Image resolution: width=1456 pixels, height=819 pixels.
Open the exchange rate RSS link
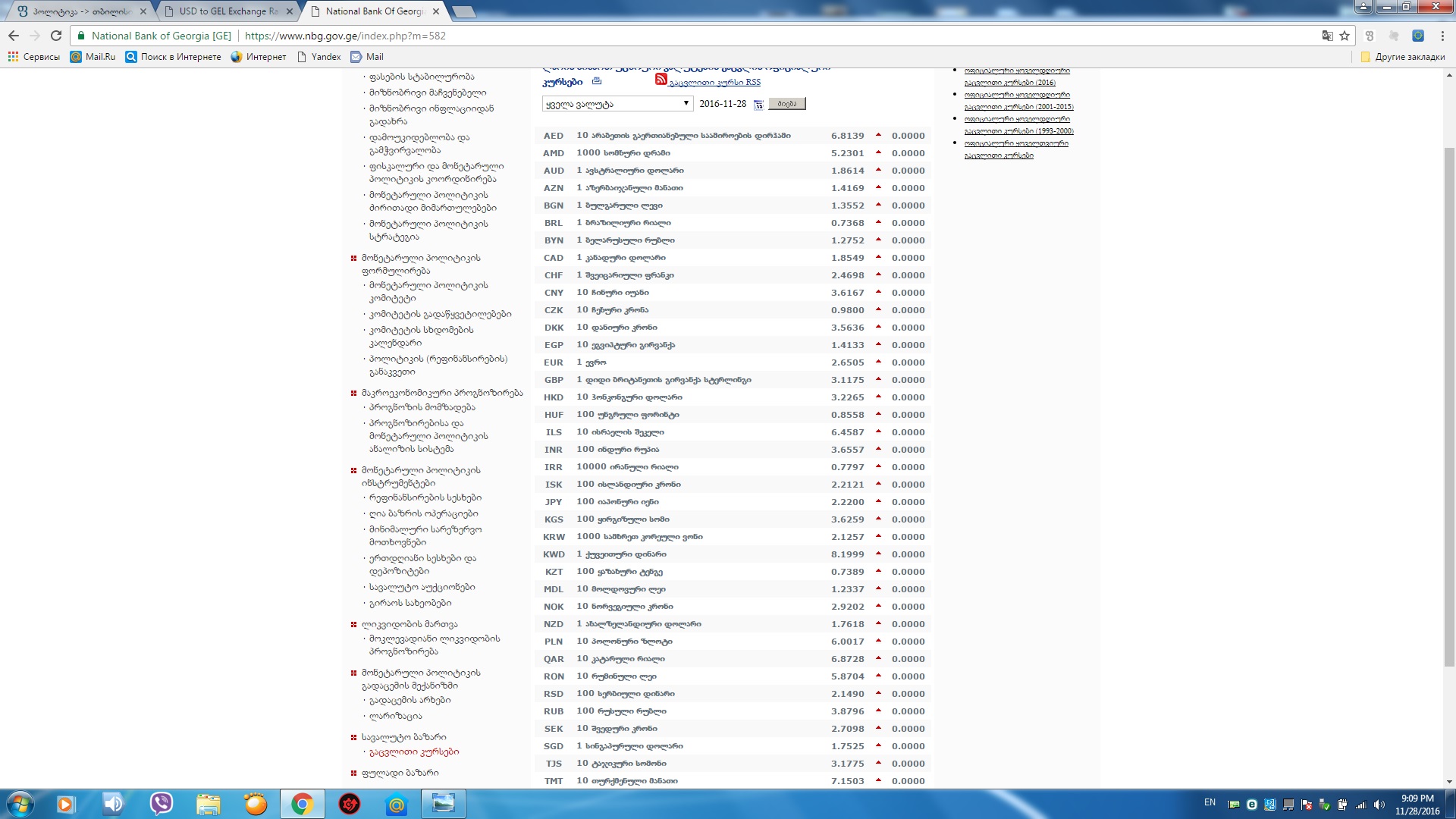point(714,83)
